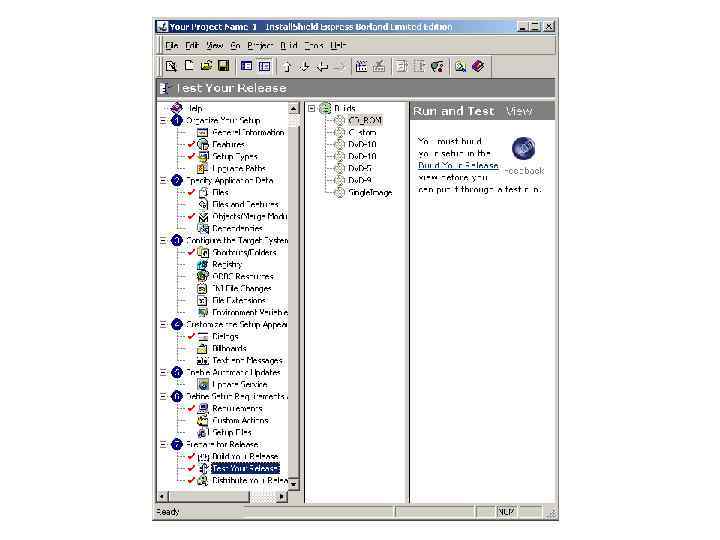
Task: Collapse step 3 Configure the Target System
Action: coord(163,240)
